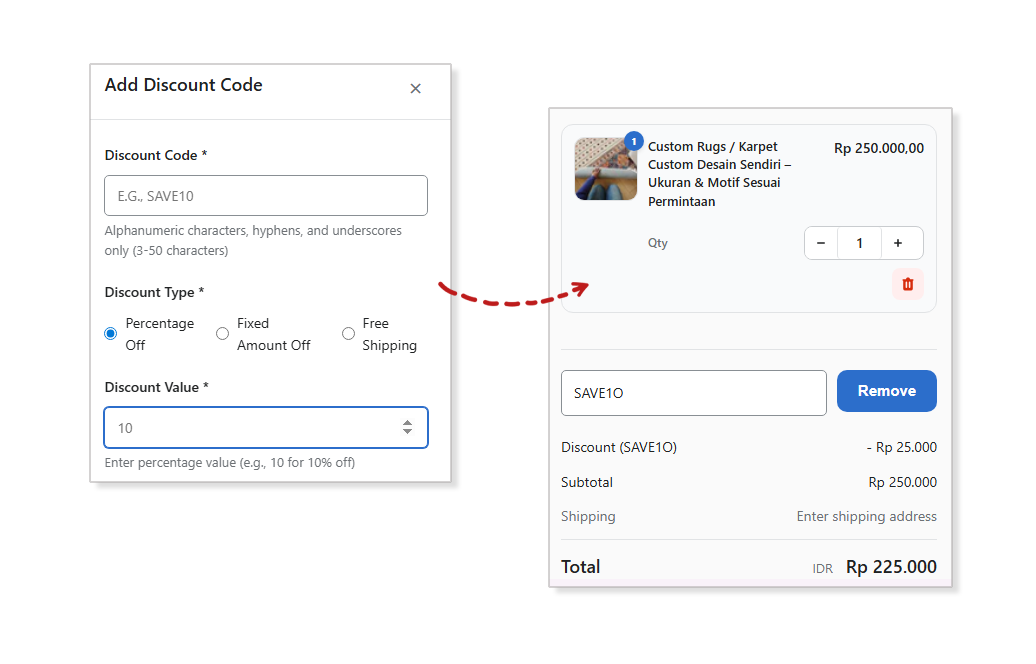Click the red trash delete icon
This screenshot has height=664, width=1036.
[907, 284]
